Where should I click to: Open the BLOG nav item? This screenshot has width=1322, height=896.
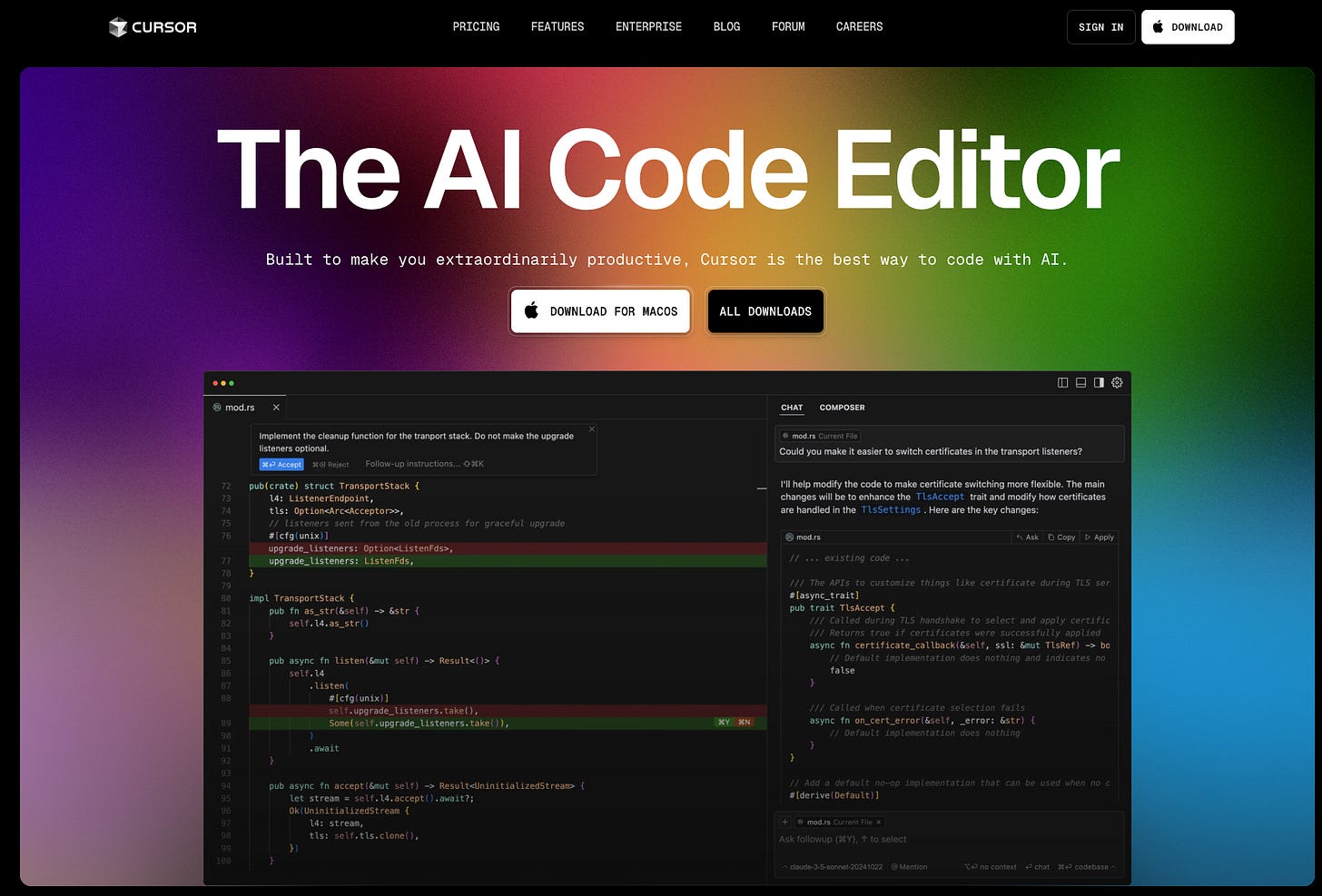pyautogui.click(x=726, y=27)
